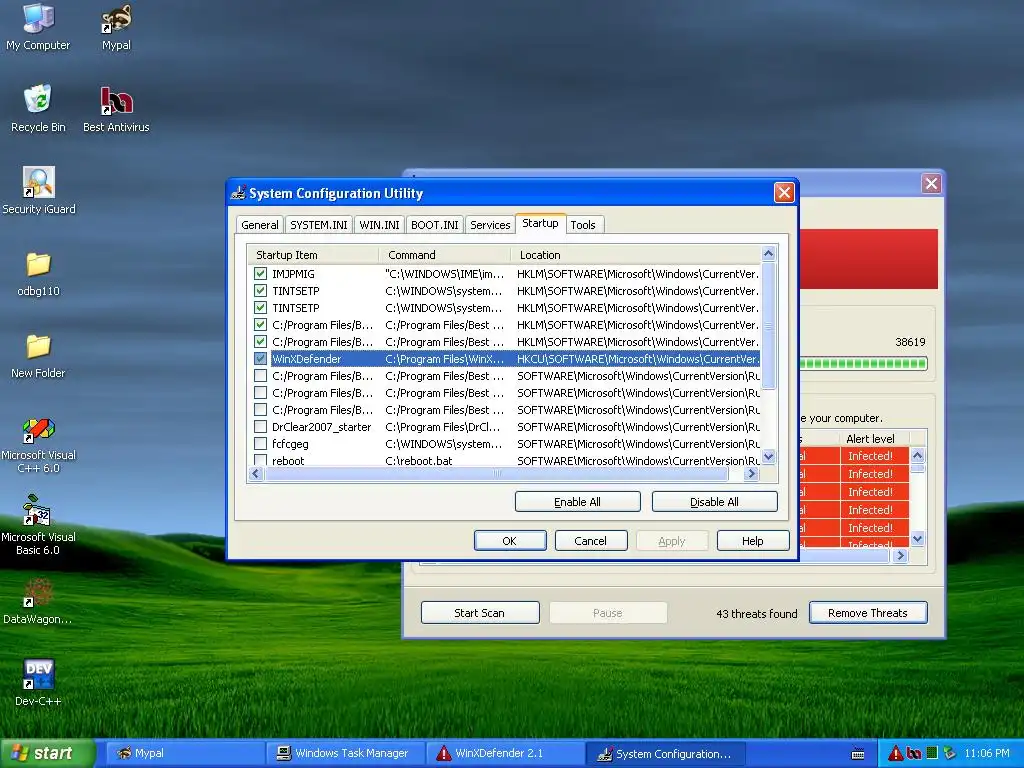Select the Dev-C++ desktop shortcut
Image resolution: width=1024 pixels, height=768 pixels.
click(38, 683)
